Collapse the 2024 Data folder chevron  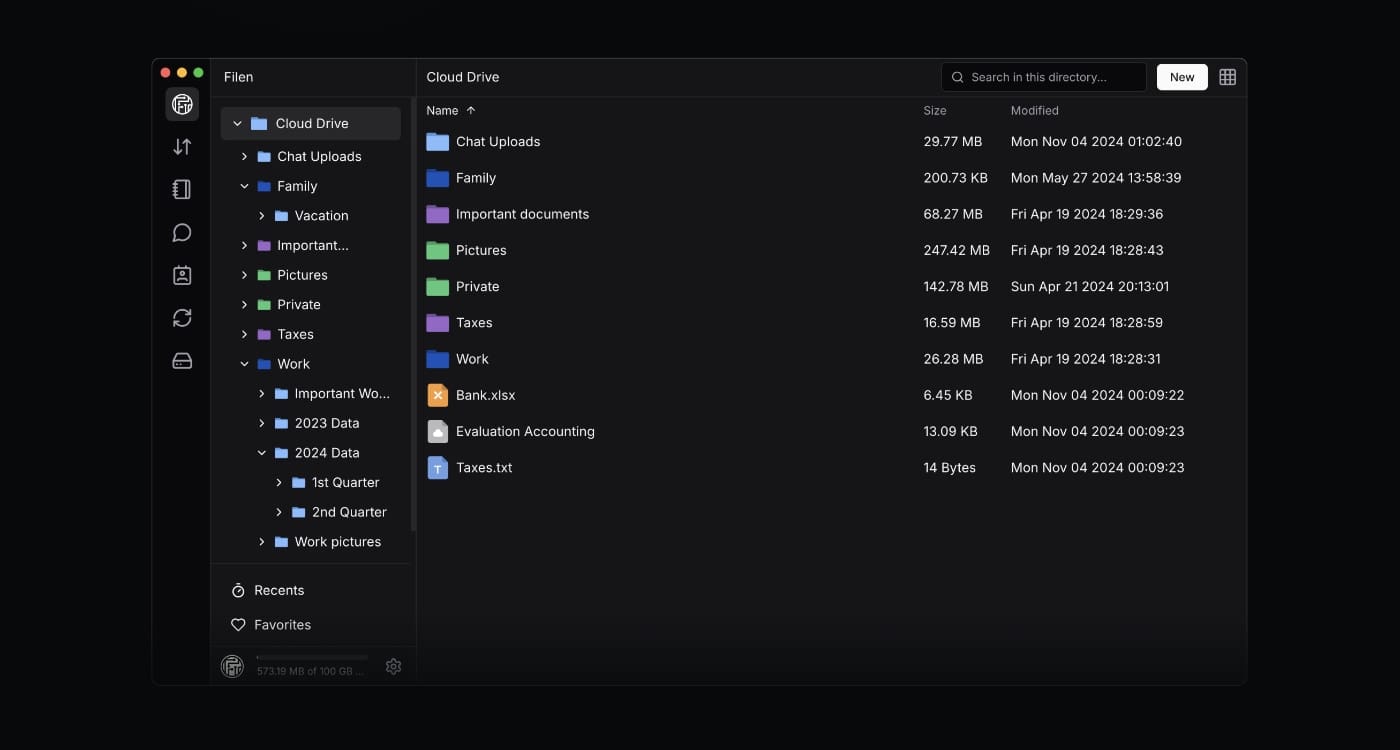[x=262, y=453]
